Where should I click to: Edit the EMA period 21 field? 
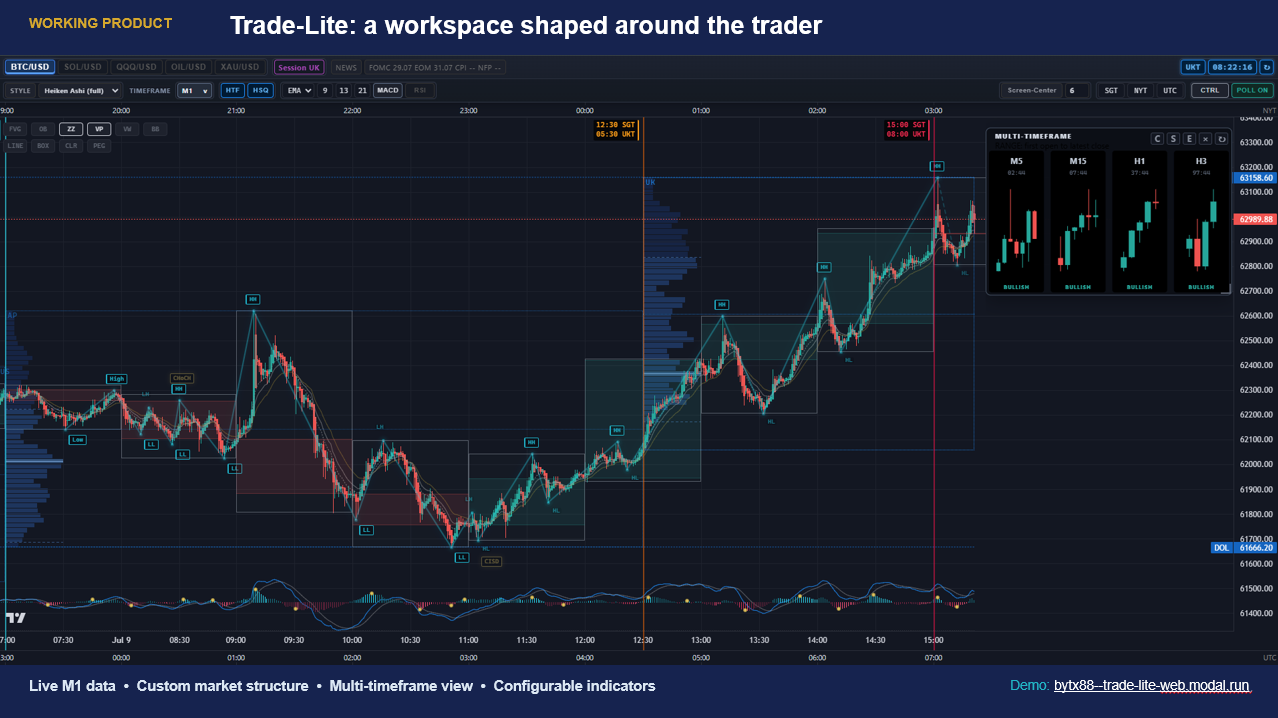coord(362,90)
